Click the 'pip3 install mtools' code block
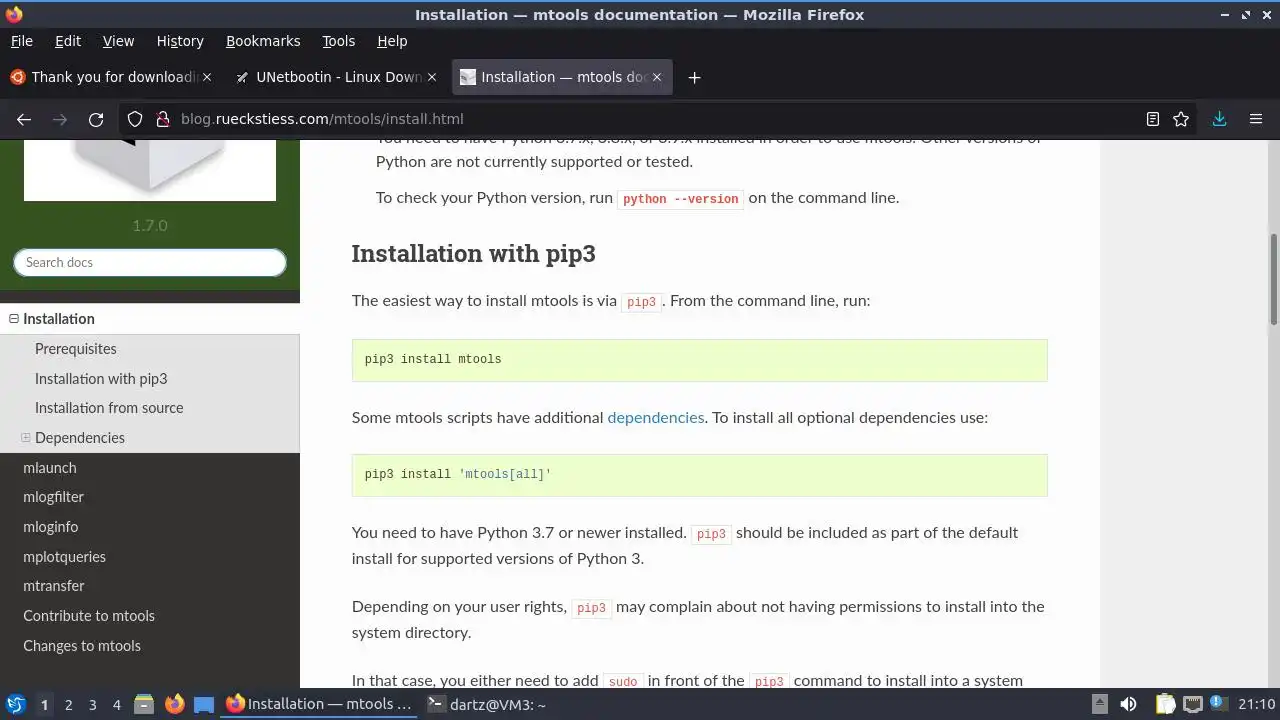This screenshot has height=720, width=1280. coord(700,360)
